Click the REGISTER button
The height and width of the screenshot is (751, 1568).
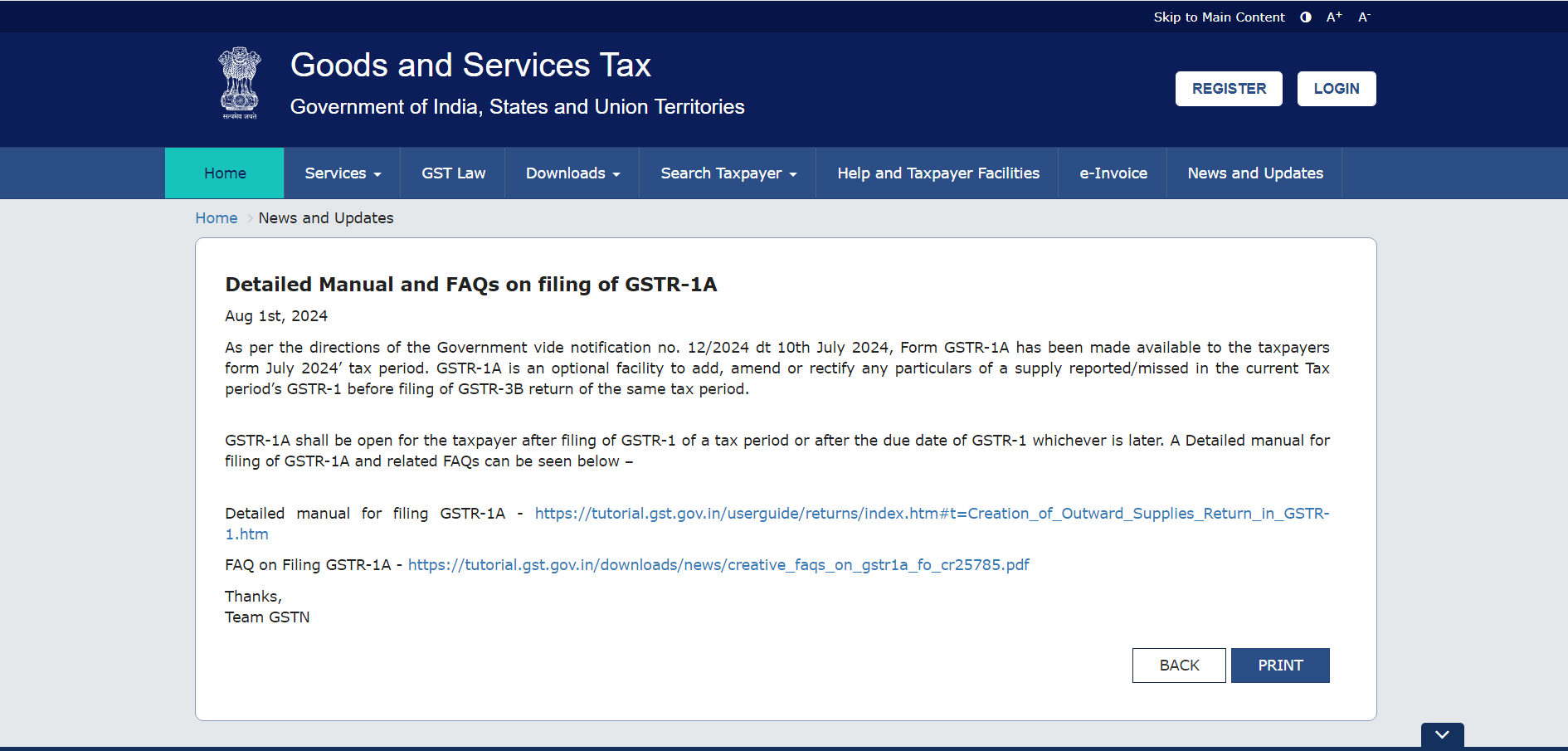1229,88
